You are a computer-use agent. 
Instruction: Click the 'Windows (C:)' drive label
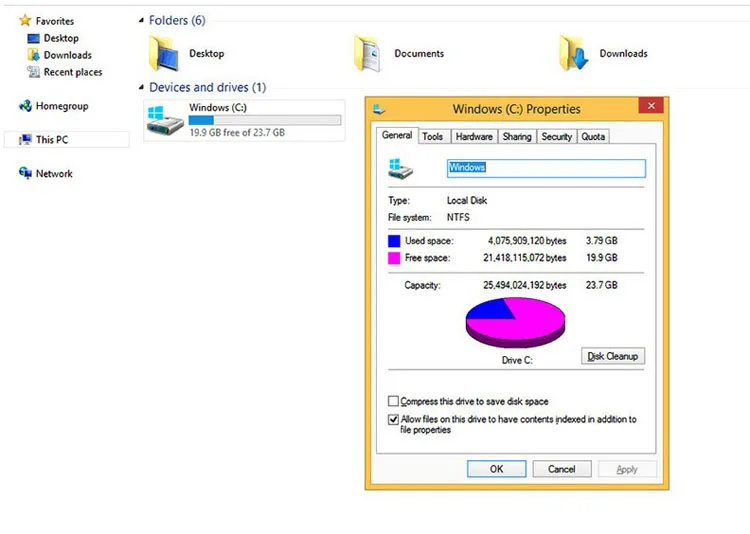218,108
